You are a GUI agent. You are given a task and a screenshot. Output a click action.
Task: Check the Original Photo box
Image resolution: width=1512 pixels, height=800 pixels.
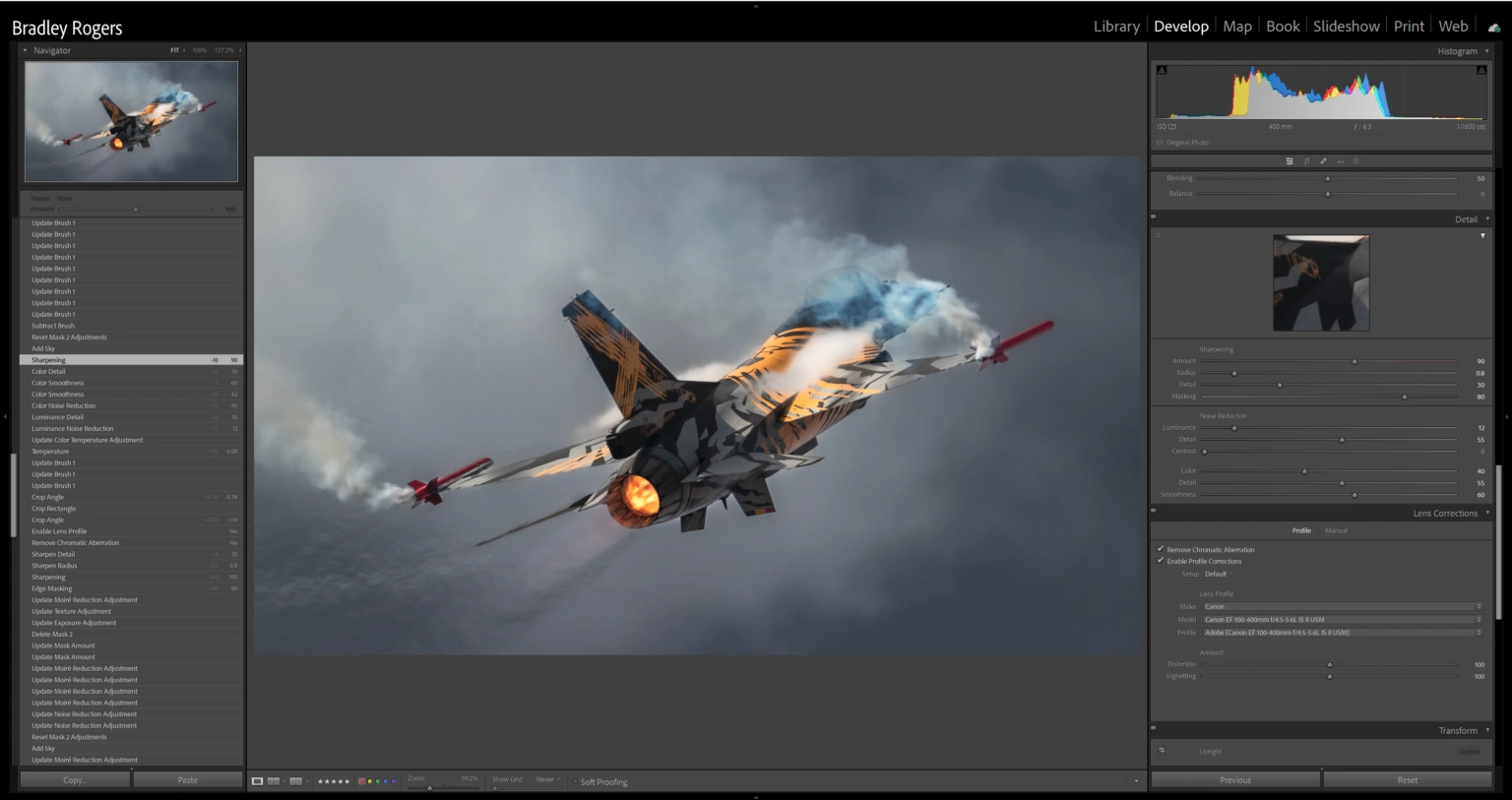pos(1160,143)
